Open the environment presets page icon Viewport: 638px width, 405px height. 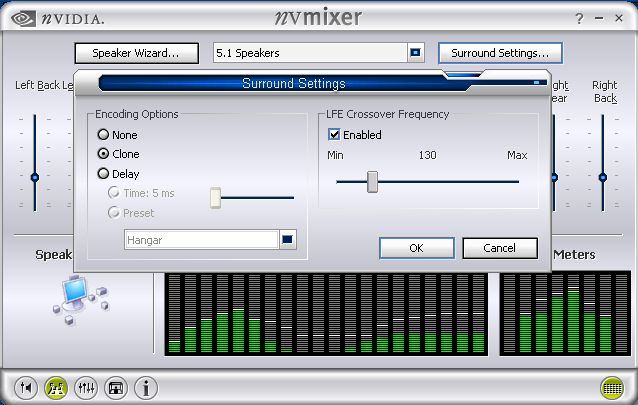(116, 388)
